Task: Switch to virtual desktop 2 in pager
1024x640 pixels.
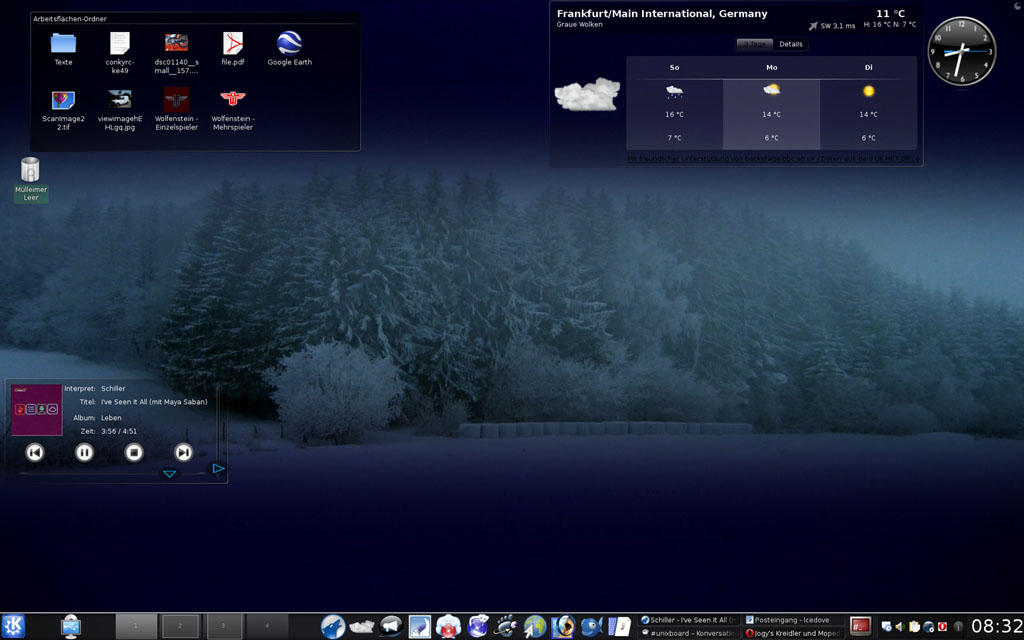Action: [x=180, y=626]
